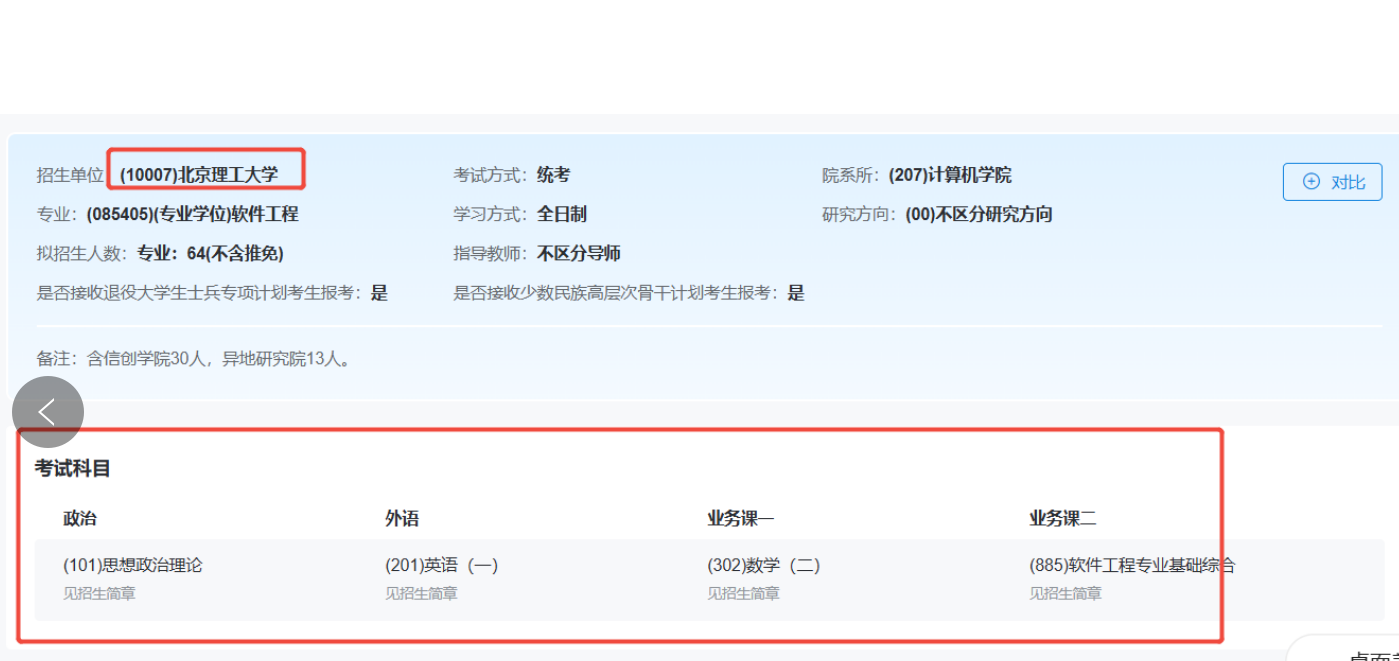Screen dimensions: 1399x661
Task: Click the 研究方向 value (00)不区分研究方向
Action: coord(979,214)
